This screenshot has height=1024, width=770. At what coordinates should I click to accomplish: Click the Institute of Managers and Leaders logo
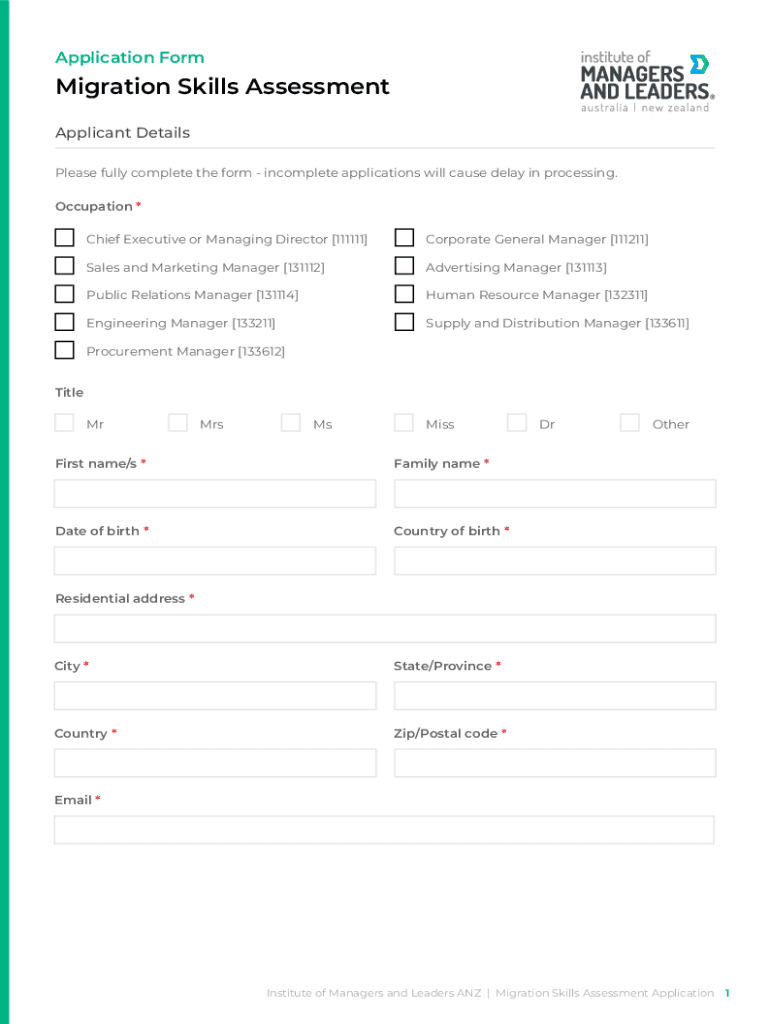pyautogui.click(x=646, y=81)
